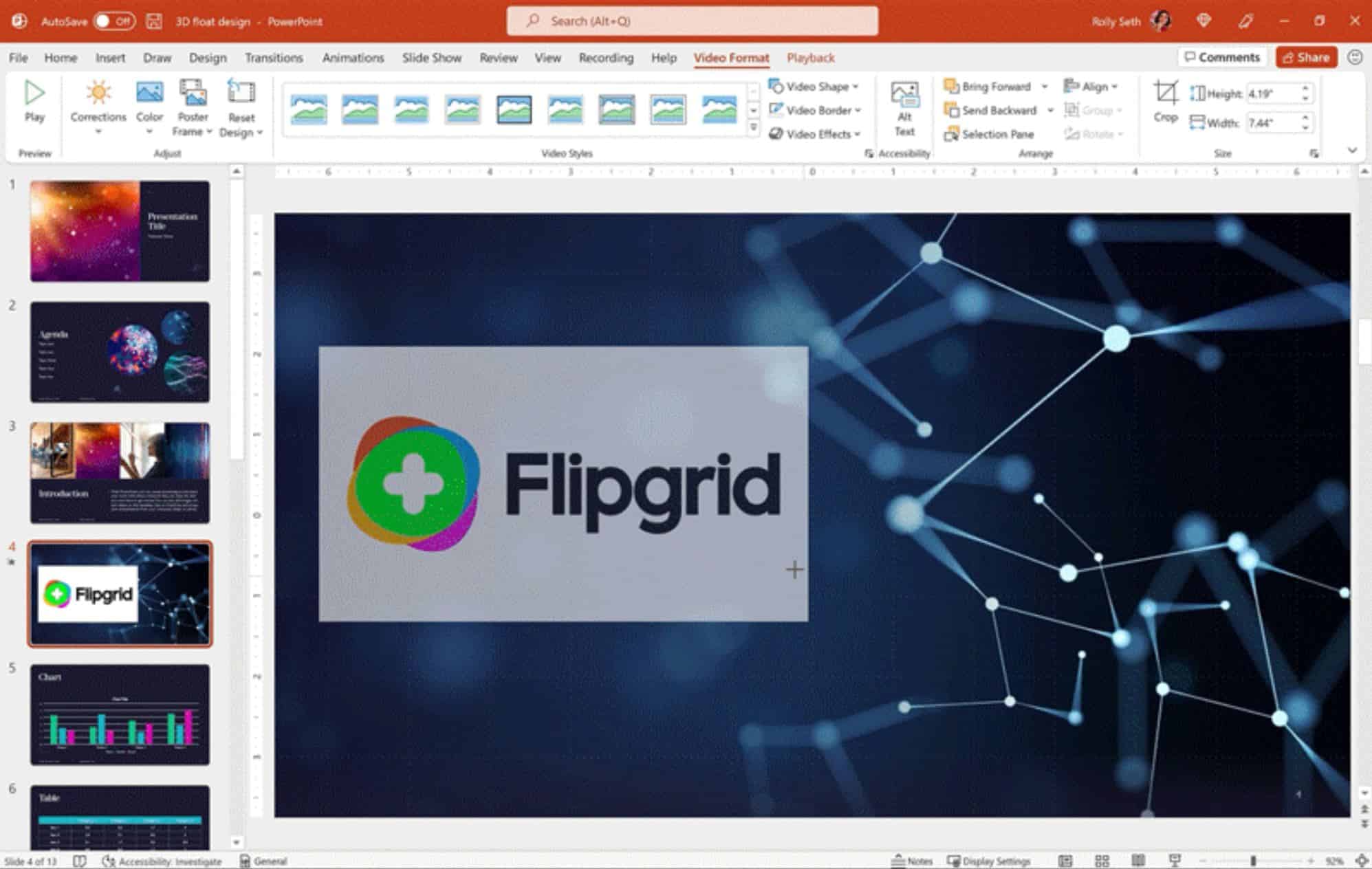Click the Share button
The image size is (1372, 869).
(1305, 58)
